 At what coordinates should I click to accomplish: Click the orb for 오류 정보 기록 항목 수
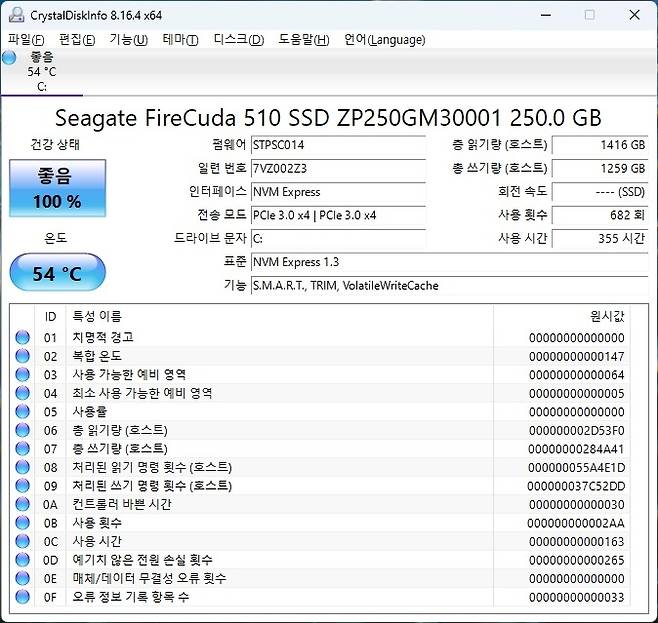point(22,597)
